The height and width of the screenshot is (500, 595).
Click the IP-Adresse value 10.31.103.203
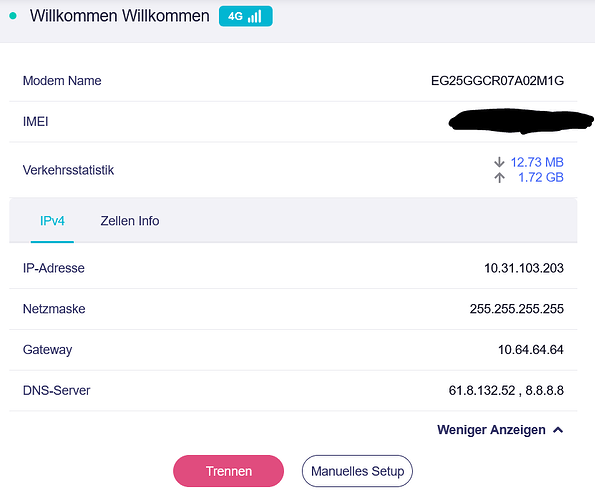point(524,268)
